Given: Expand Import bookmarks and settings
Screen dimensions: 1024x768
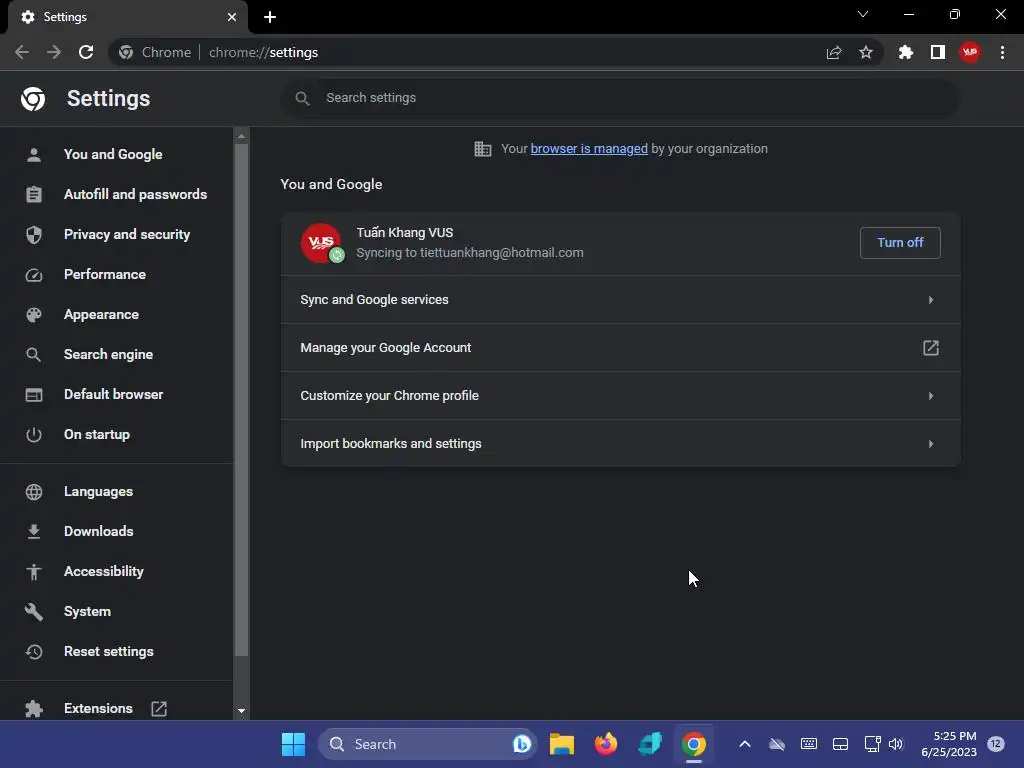Looking at the screenshot, I should (620, 443).
